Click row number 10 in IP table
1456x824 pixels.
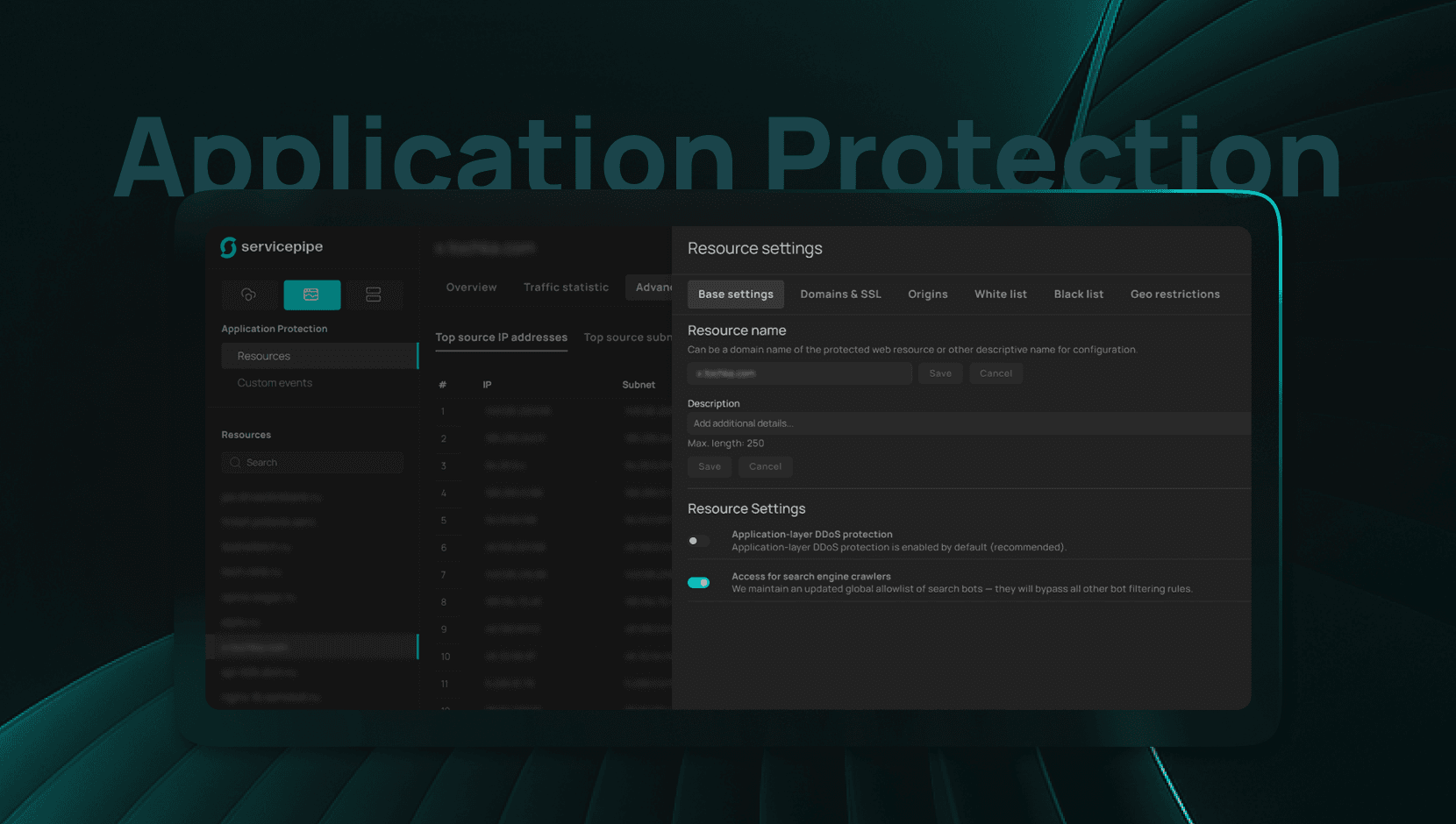tap(446, 657)
